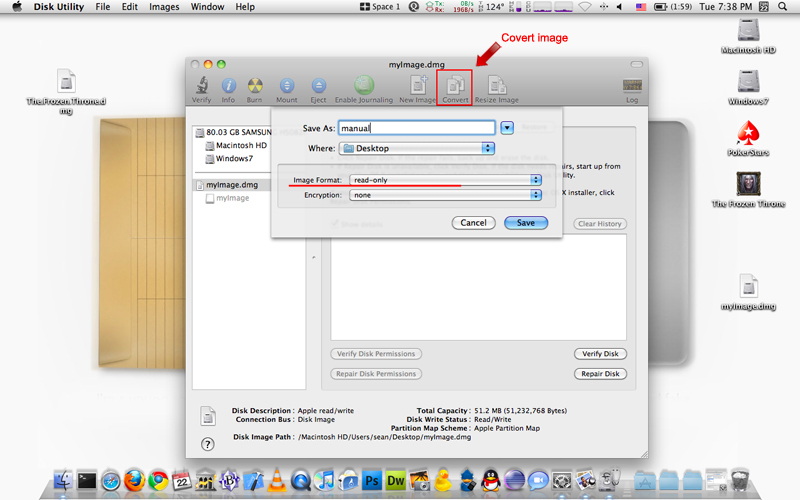Open Spotlight search magnifier in menu bar
The height and width of the screenshot is (500, 800).
[782, 7]
